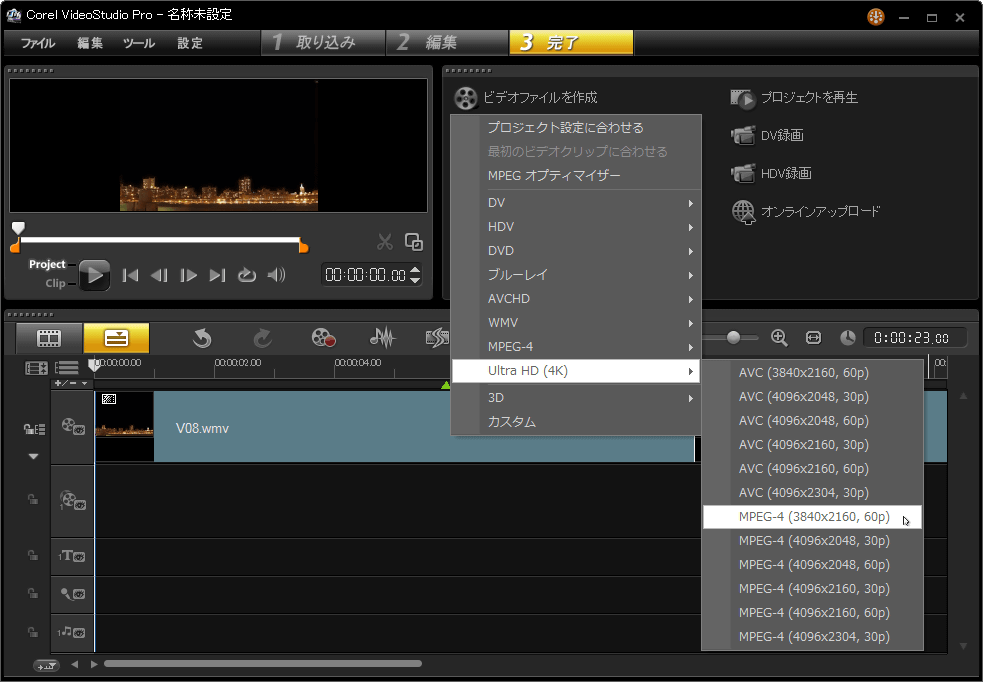Switch to step 2 編集 tab

pos(446,43)
